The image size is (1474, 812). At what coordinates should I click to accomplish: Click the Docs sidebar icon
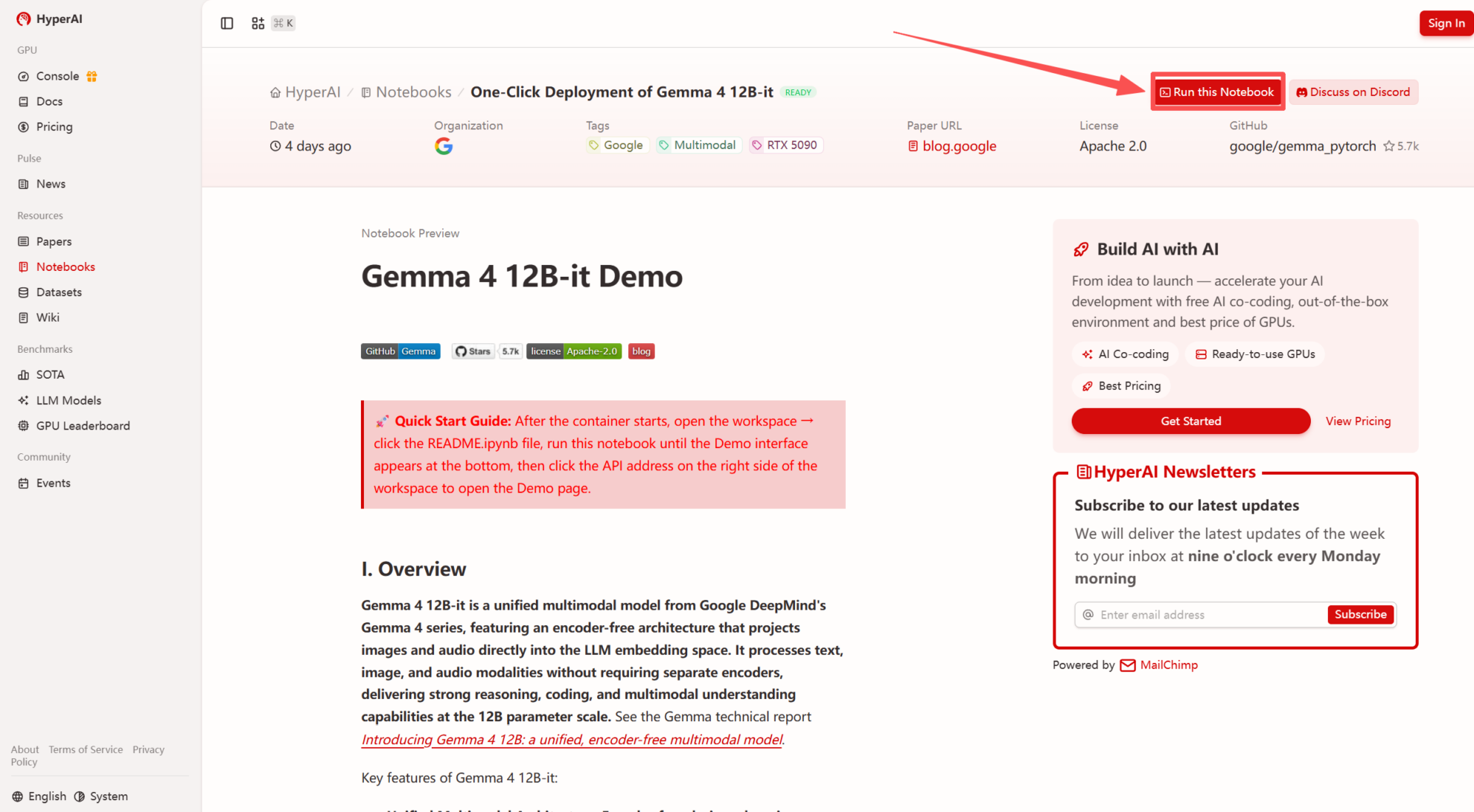point(24,101)
